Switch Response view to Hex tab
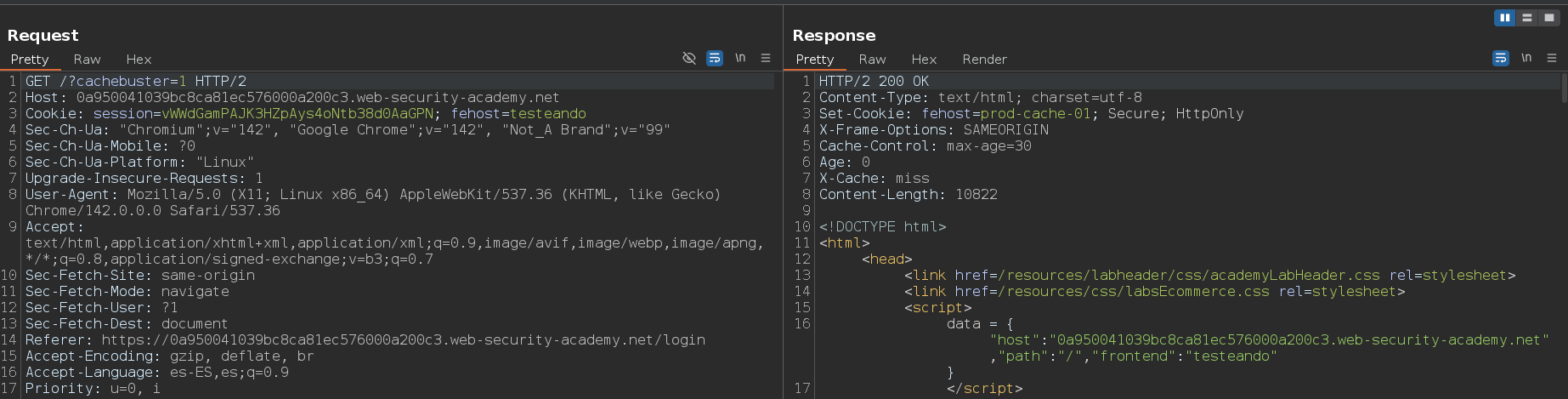 click(924, 60)
